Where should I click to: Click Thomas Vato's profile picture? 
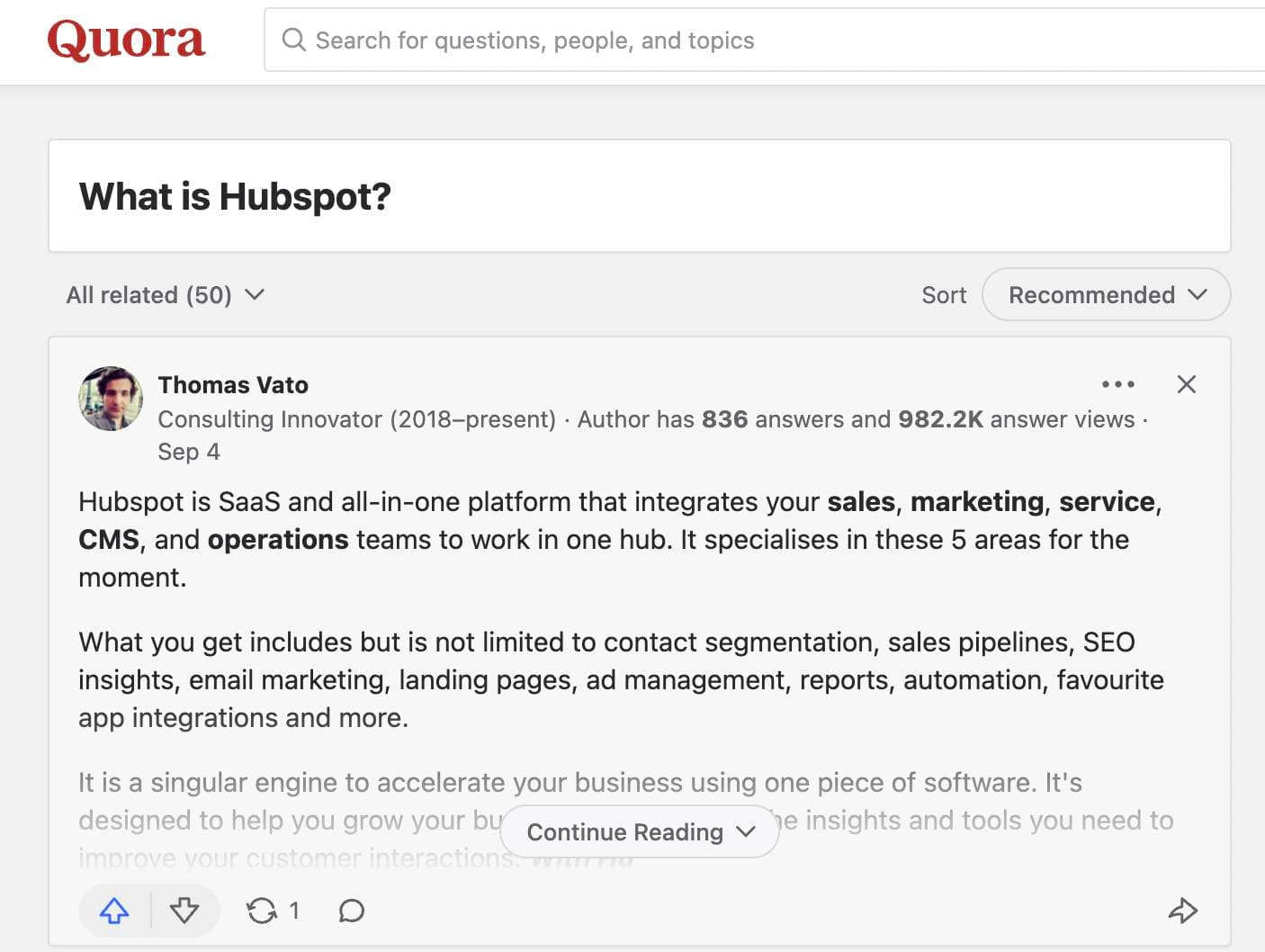click(111, 399)
